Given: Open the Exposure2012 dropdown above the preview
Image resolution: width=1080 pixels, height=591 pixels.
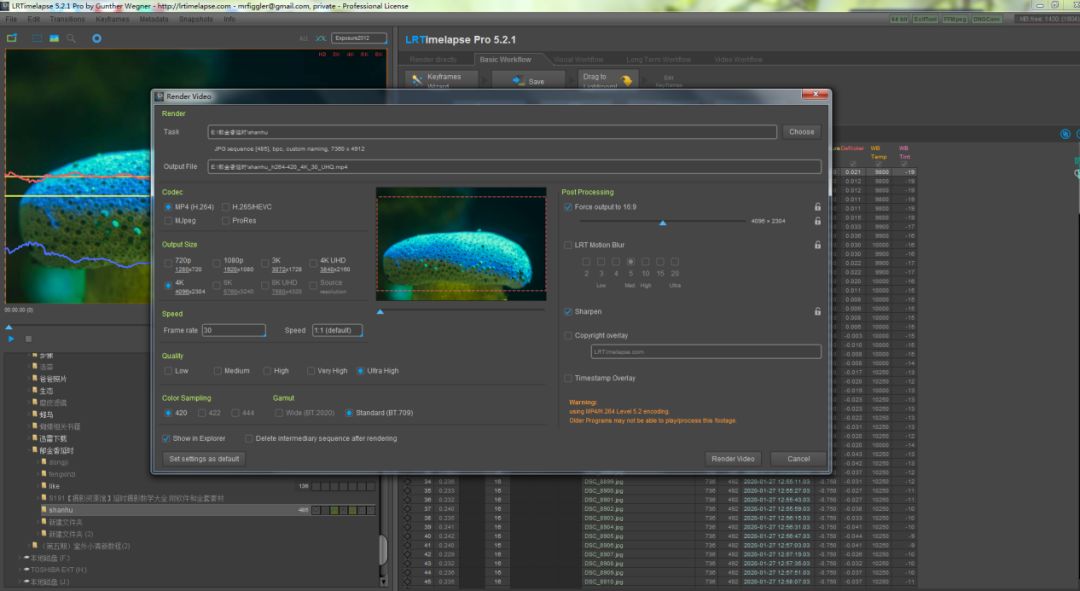Looking at the screenshot, I should coord(359,39).
